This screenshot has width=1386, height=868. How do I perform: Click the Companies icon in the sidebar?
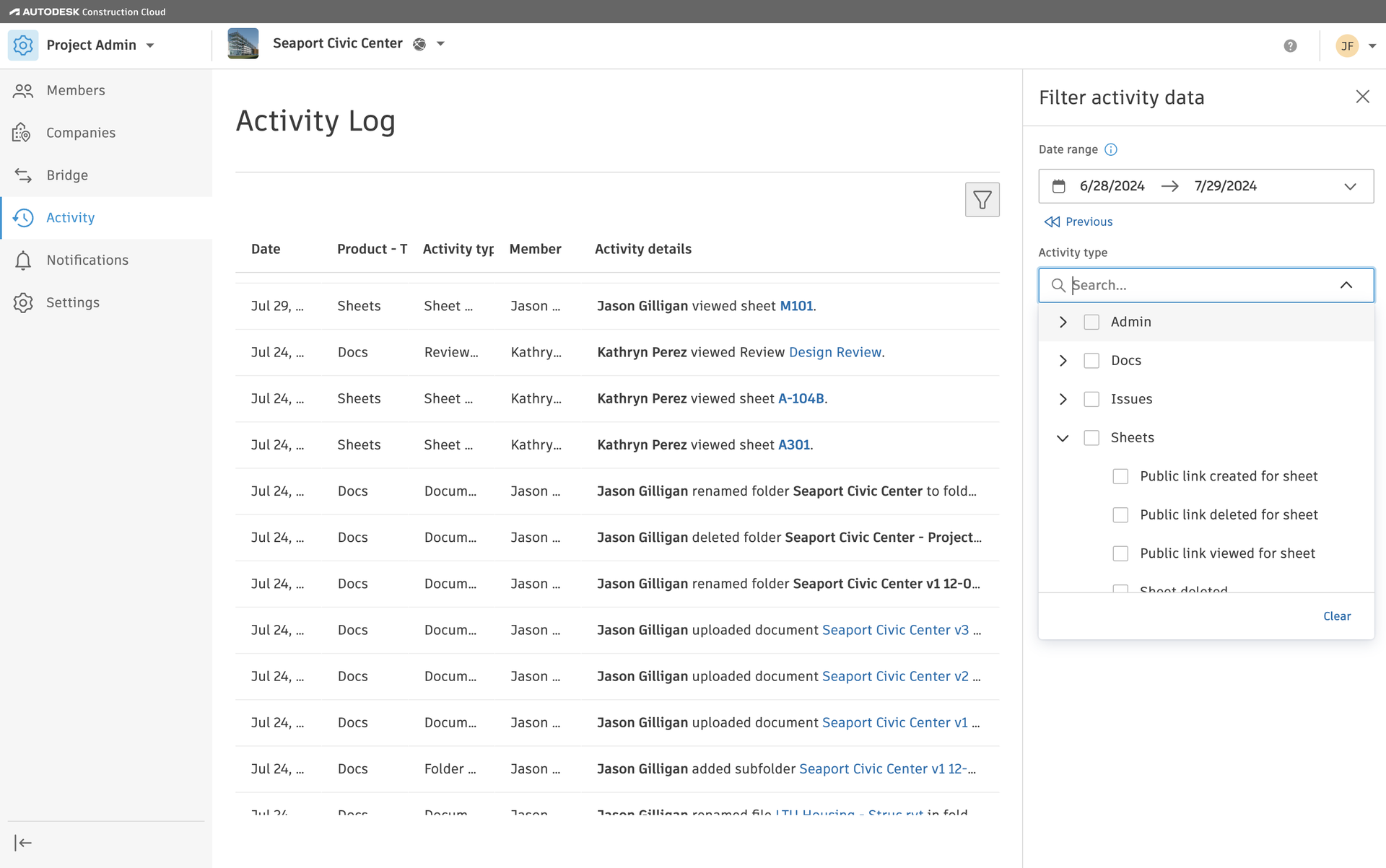[22, 132]
